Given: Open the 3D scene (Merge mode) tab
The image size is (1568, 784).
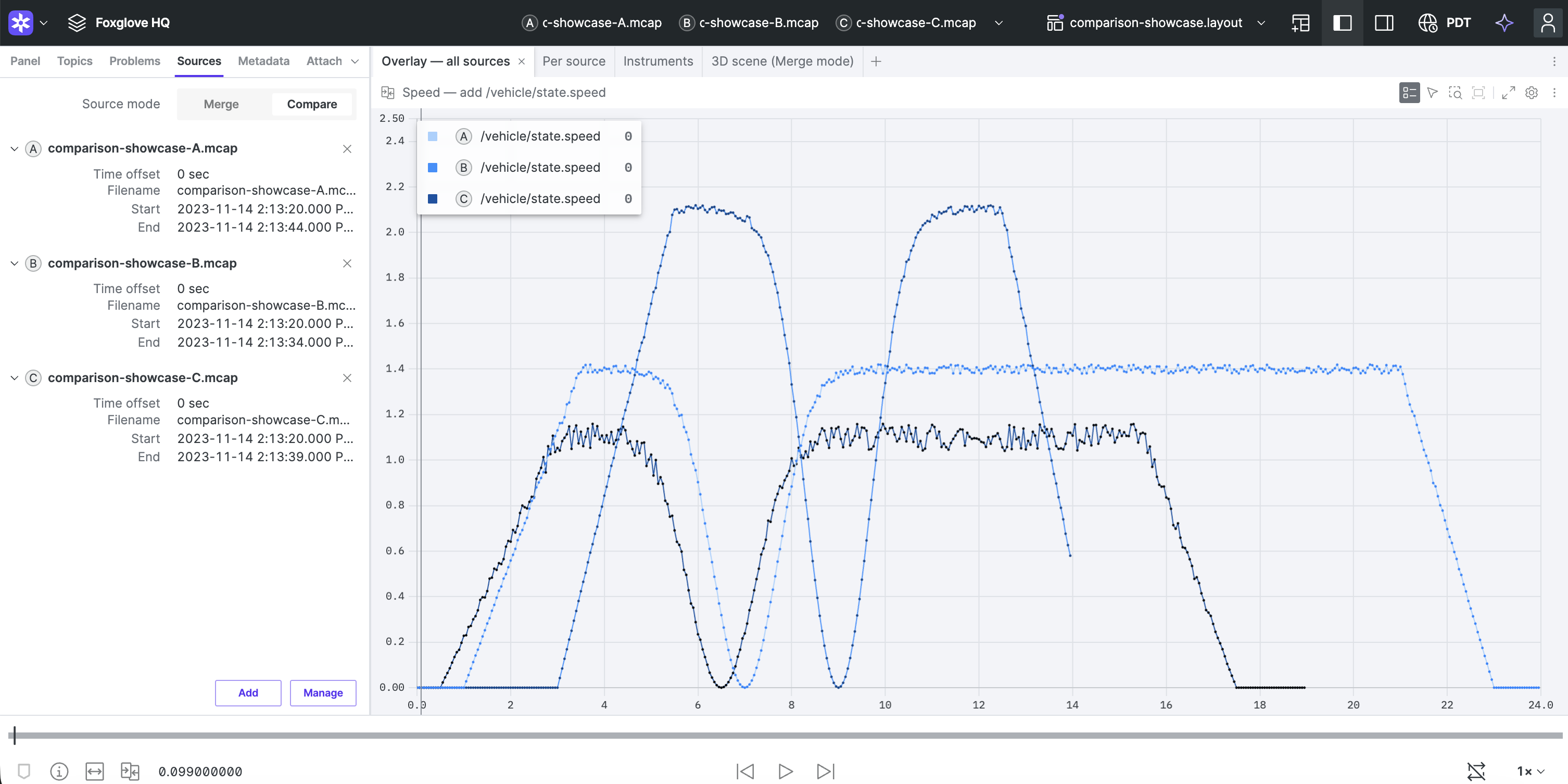Looking at the screenshot, I should point(782,61).
